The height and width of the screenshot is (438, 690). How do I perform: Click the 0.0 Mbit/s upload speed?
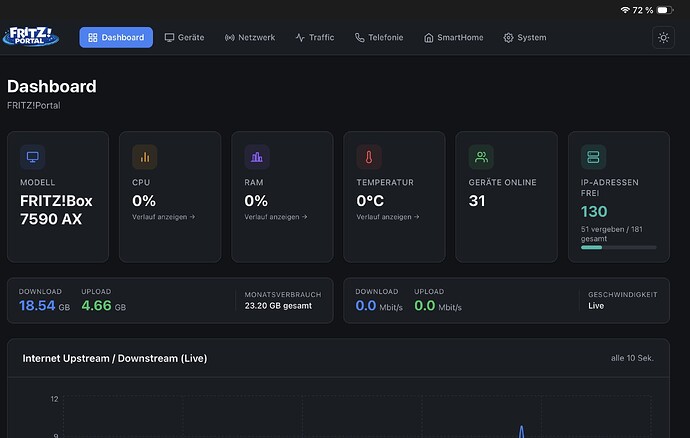click(x=438, y=305)
